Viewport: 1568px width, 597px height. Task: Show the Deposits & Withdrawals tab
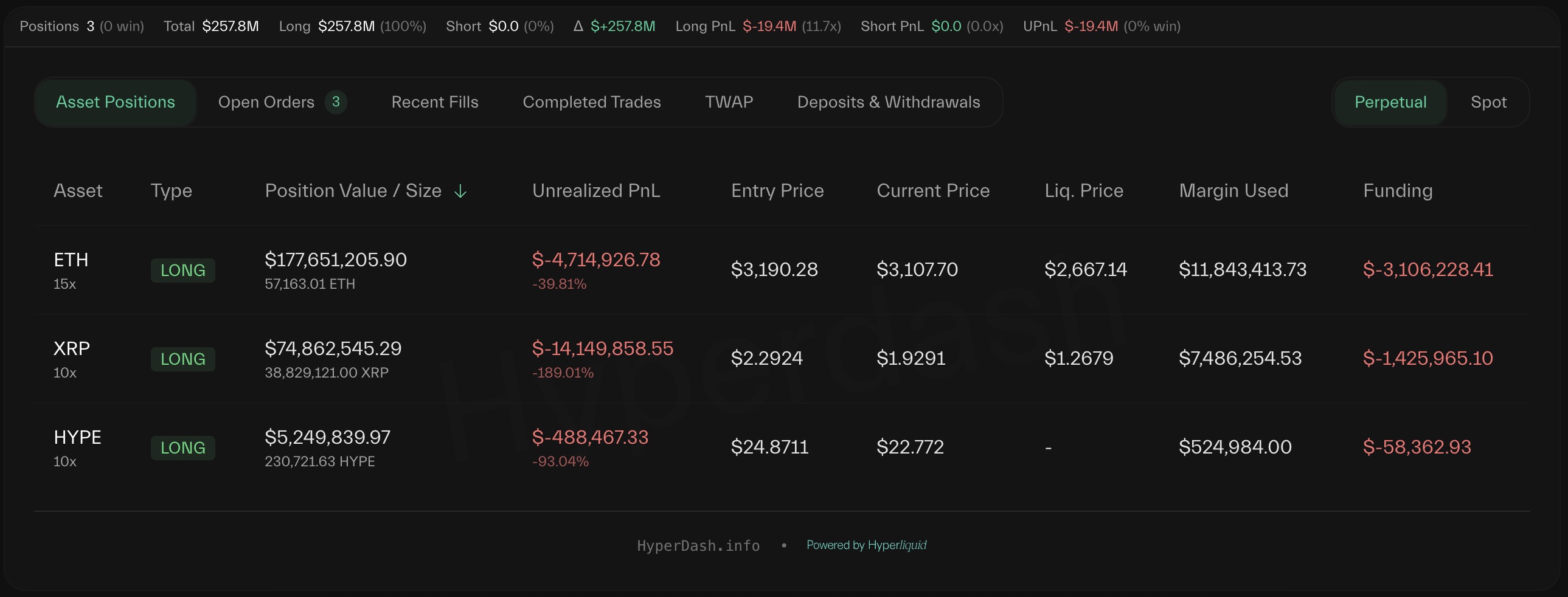coord(888,102)
